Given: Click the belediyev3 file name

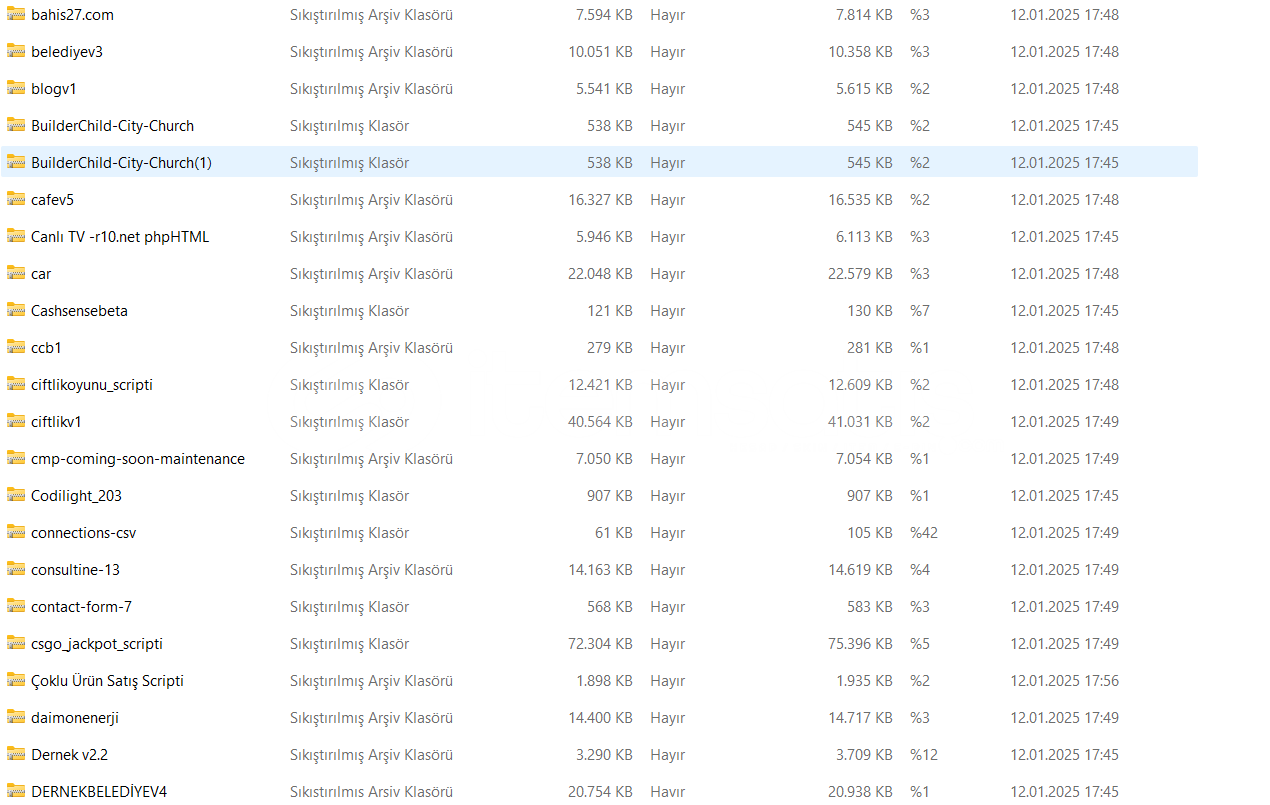Looking at the screenshot, I should coord(67,52).
